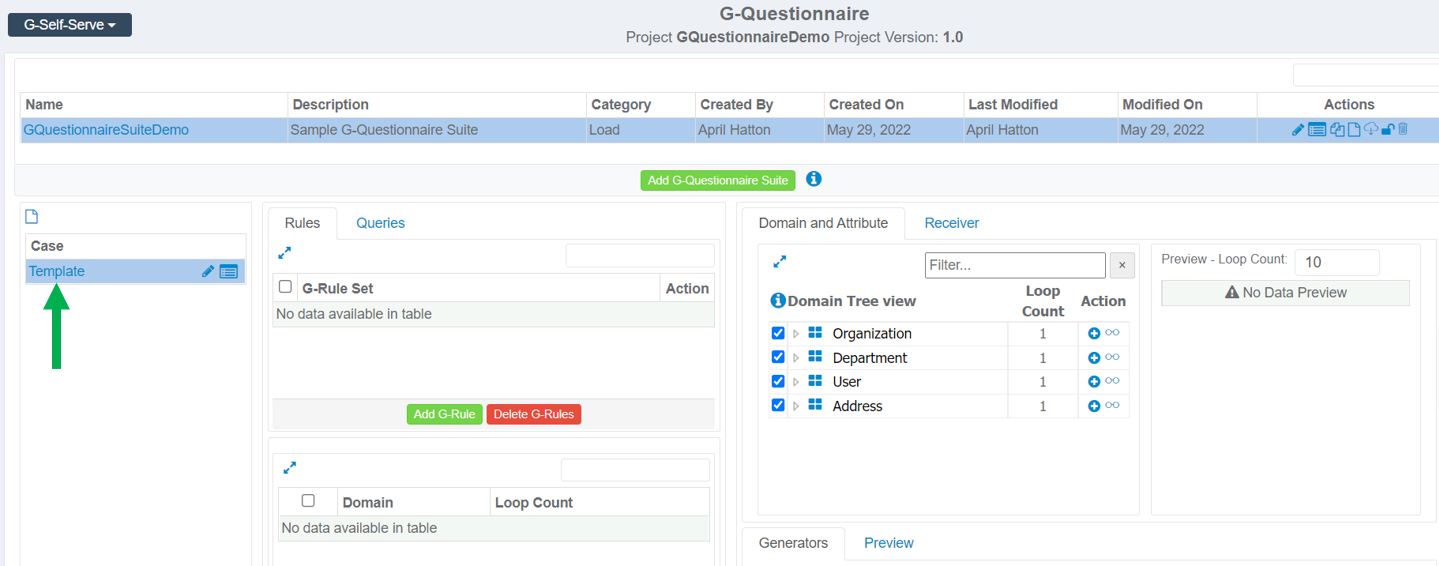Viewport: 1439px width, 566px height.
Task: Click the link icon in the User row
Action: click(x=1112, y=381)
